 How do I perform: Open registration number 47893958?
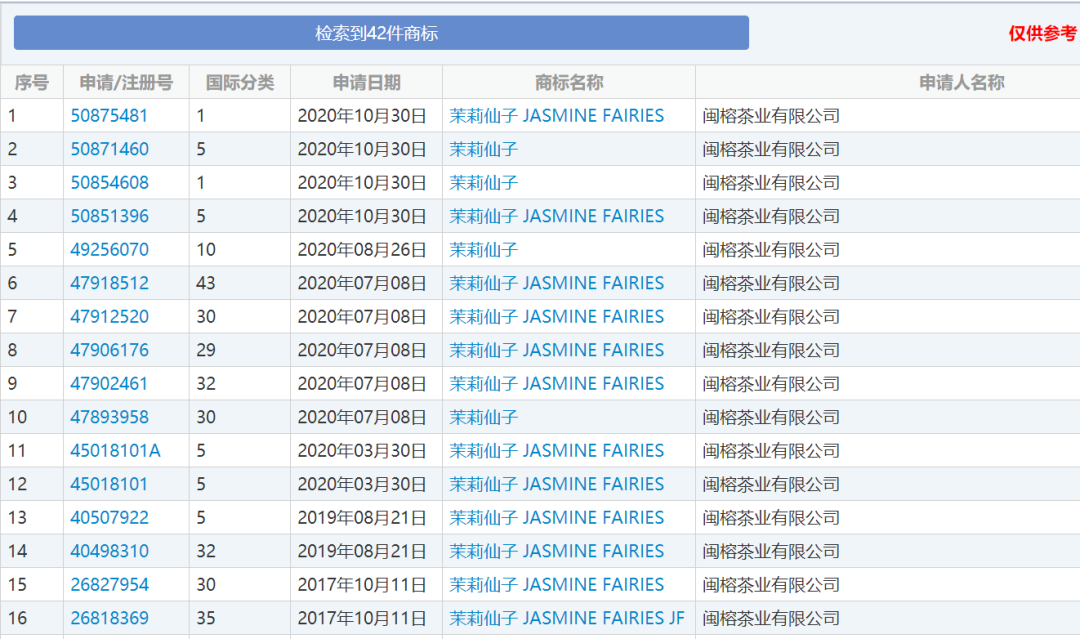110,417
